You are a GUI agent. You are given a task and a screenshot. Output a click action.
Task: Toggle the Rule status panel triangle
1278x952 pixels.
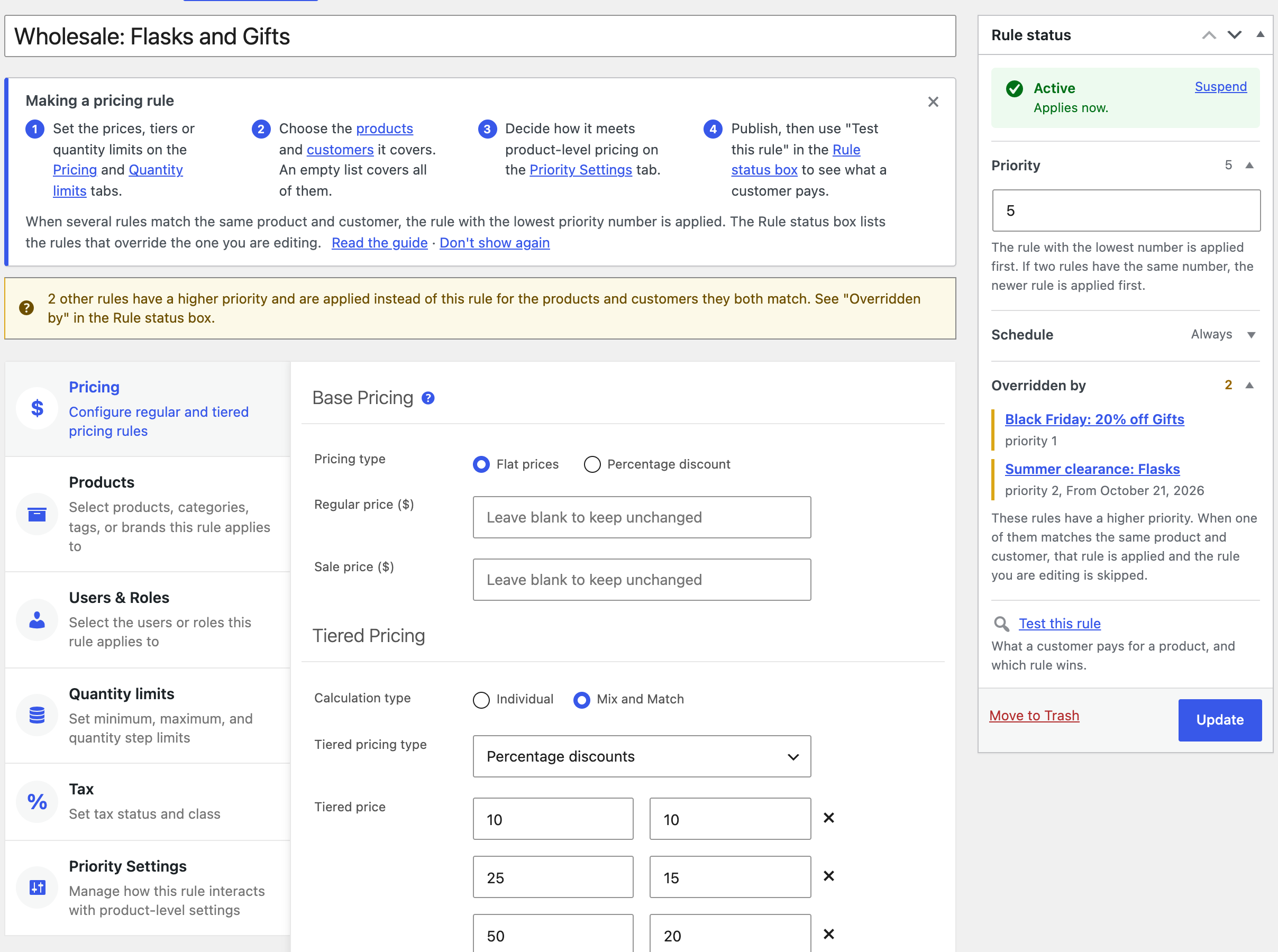1260,34
